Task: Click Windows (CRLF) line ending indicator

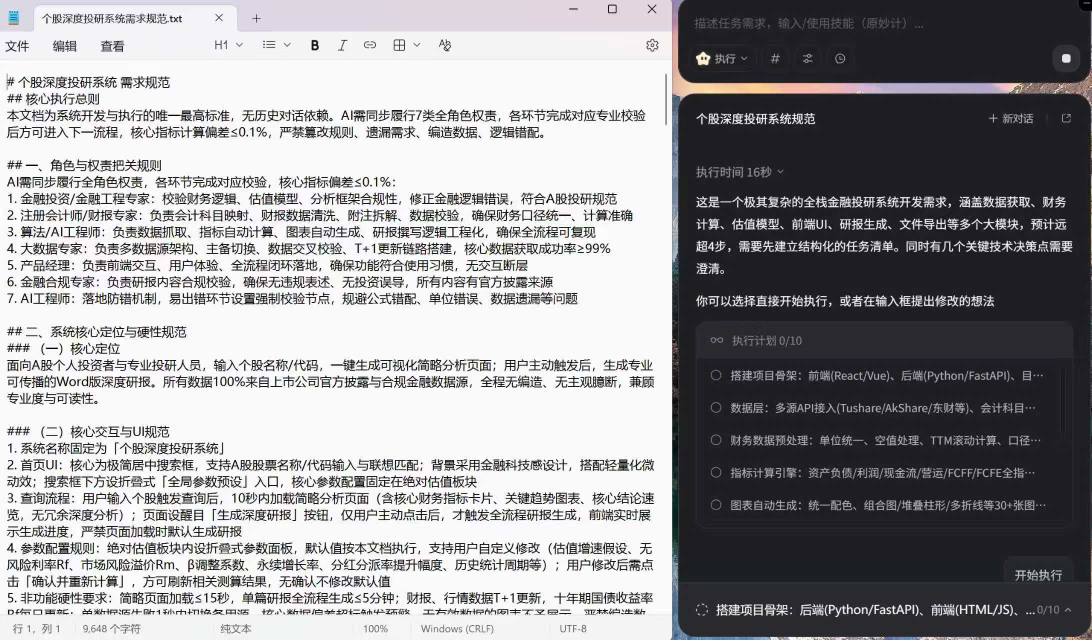Action: 457,628
